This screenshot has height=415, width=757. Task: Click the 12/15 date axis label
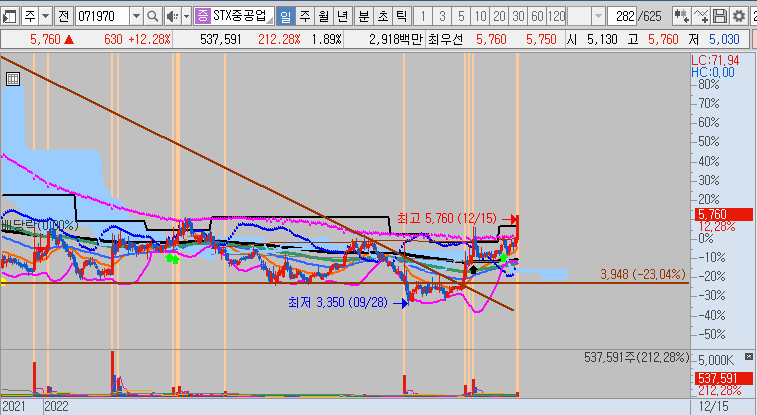tap(714, 406)
